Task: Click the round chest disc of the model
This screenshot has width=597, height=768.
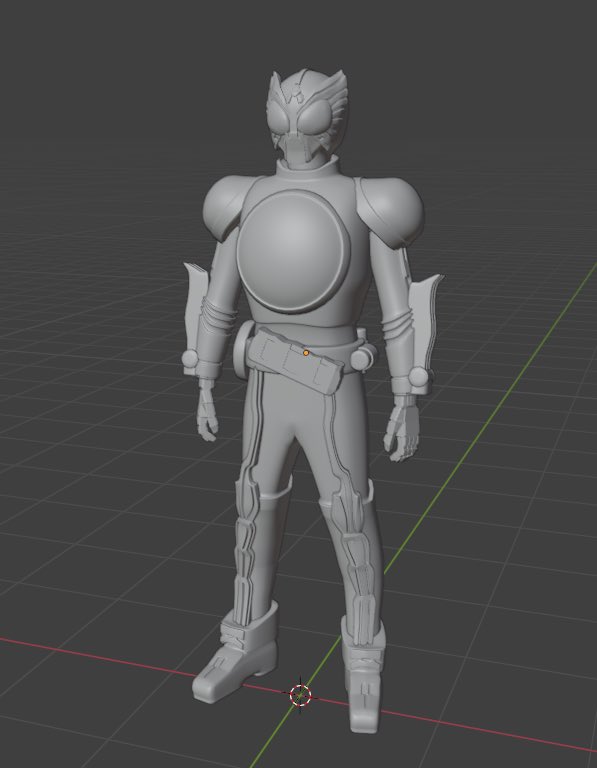Action: (x=294, y=251)
